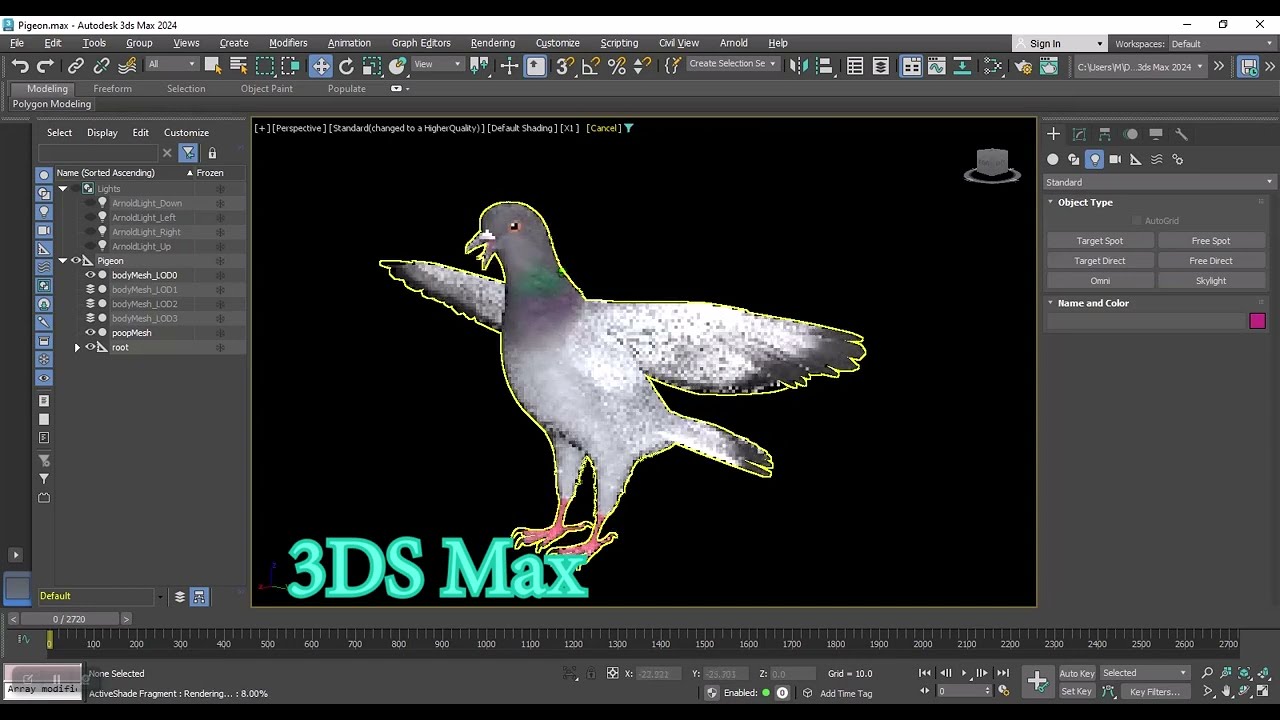The width and height of the screenshot is (1280, 720).
Task: Expand the root node in Scene Explorer
Action: coord(77,348)
